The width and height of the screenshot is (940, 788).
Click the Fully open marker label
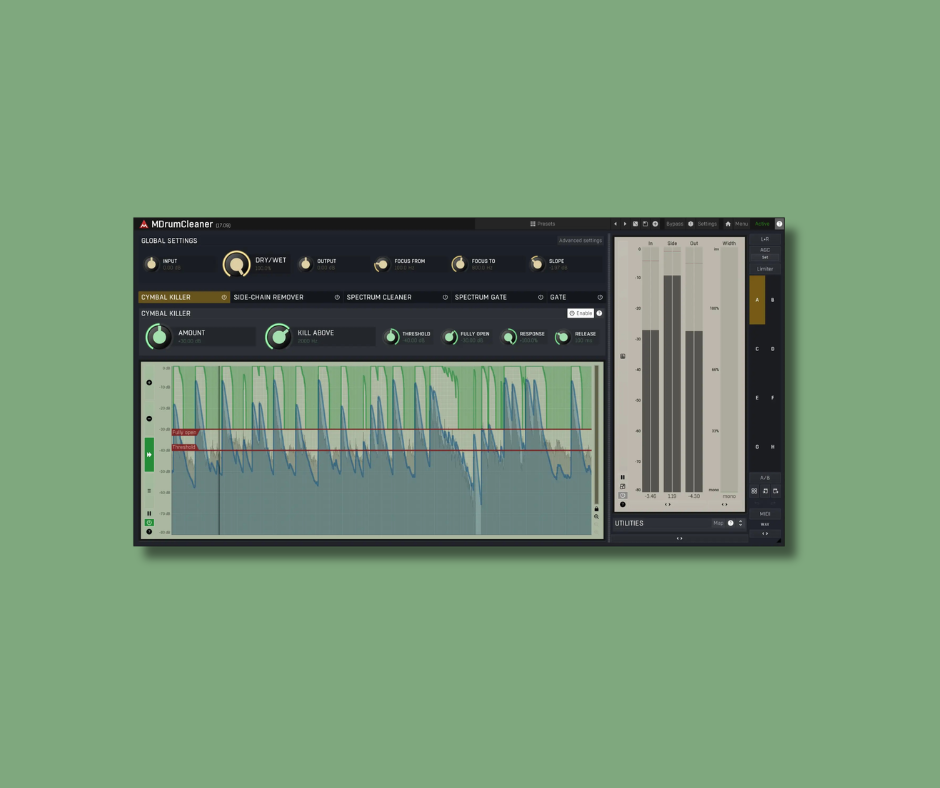(x=185, y=432)
